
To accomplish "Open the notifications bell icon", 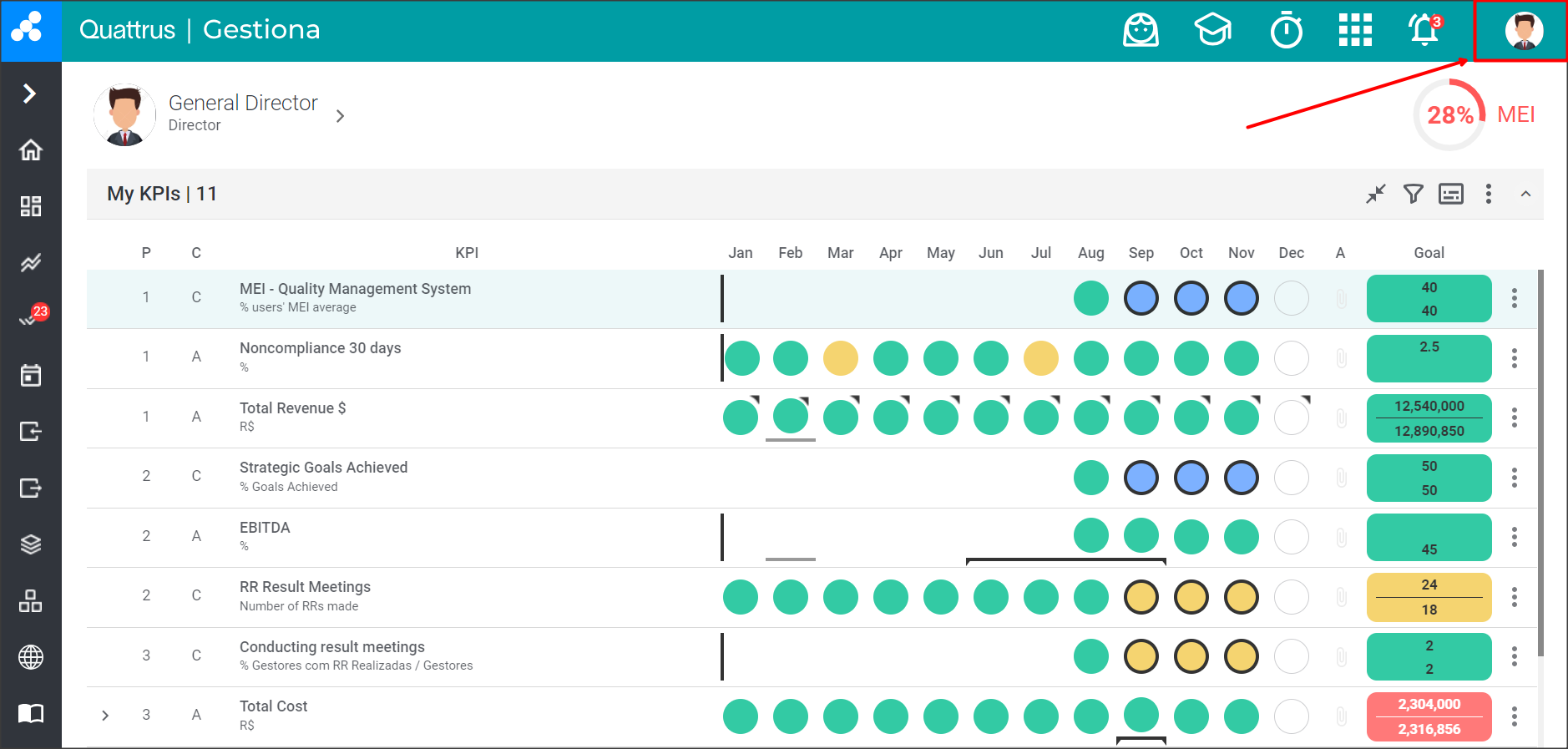I will 1424,30.
